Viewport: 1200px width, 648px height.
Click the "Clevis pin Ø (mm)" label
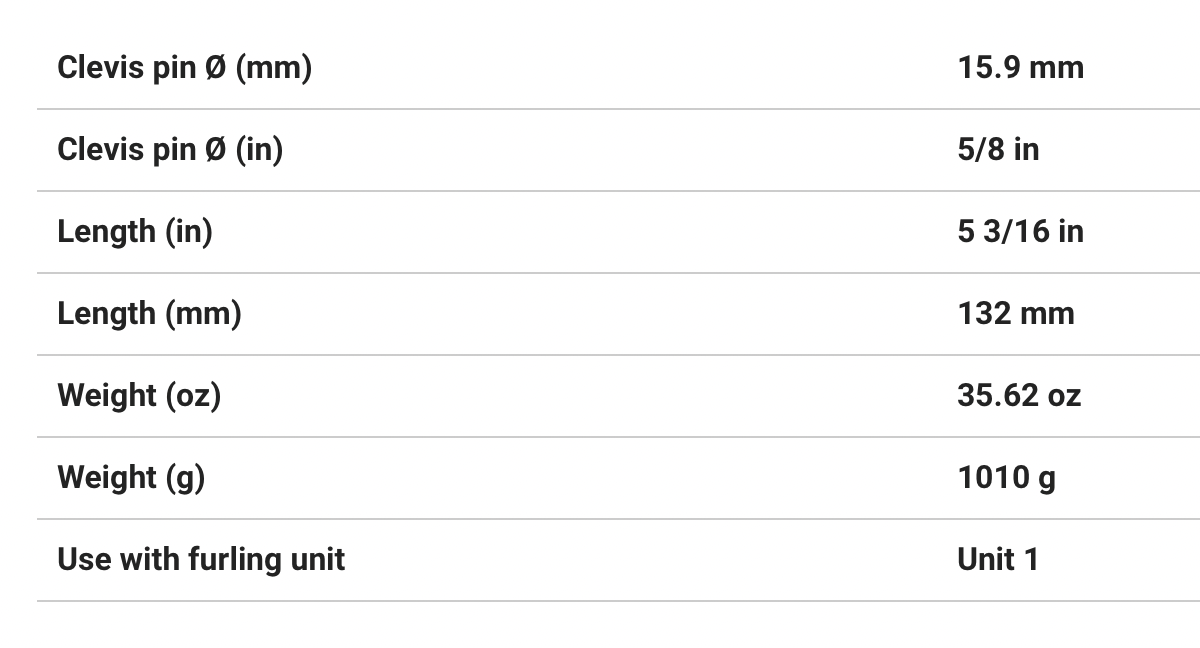184,68
